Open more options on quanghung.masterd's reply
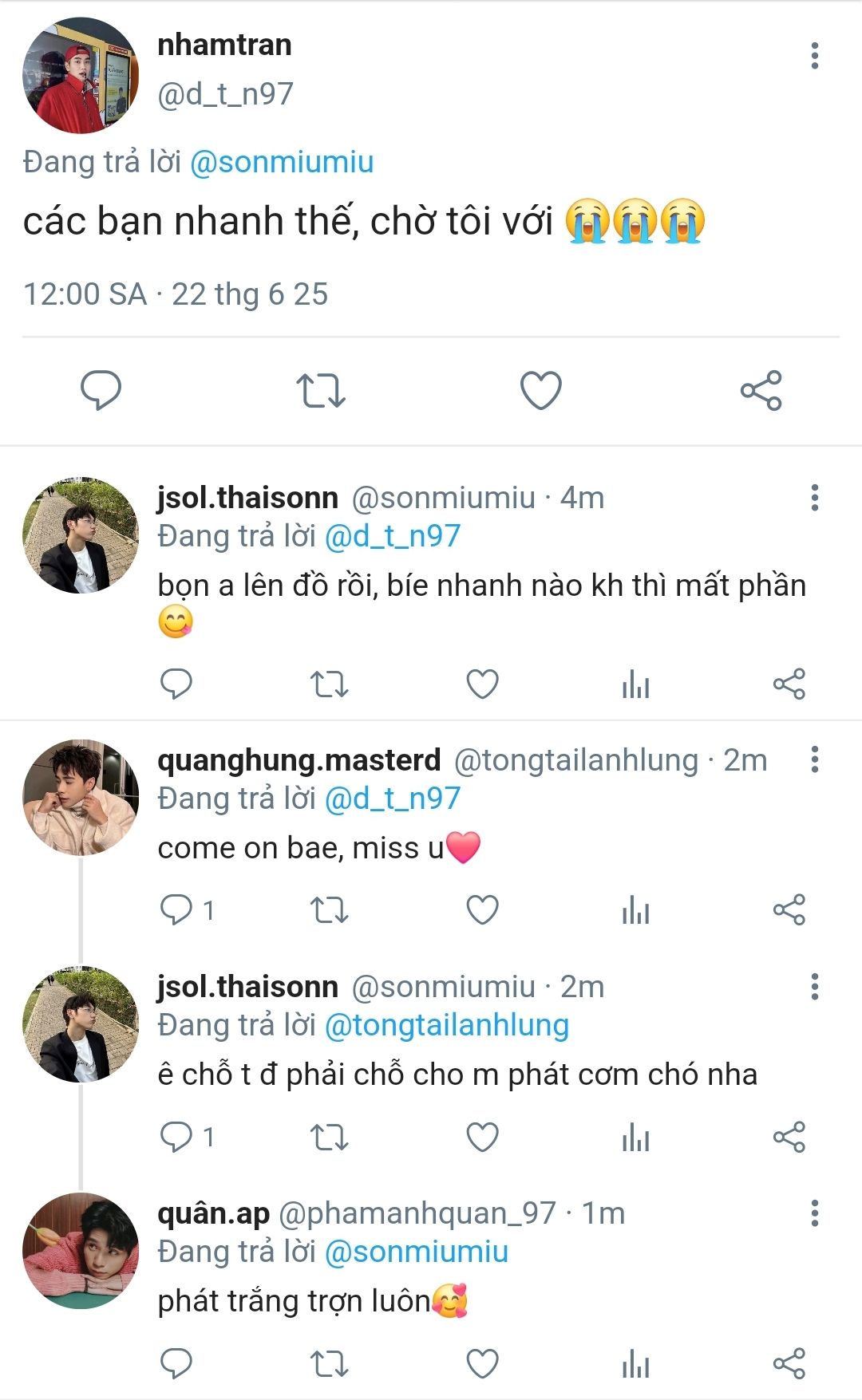The image size is (862, 1400). tap(814, 759)
